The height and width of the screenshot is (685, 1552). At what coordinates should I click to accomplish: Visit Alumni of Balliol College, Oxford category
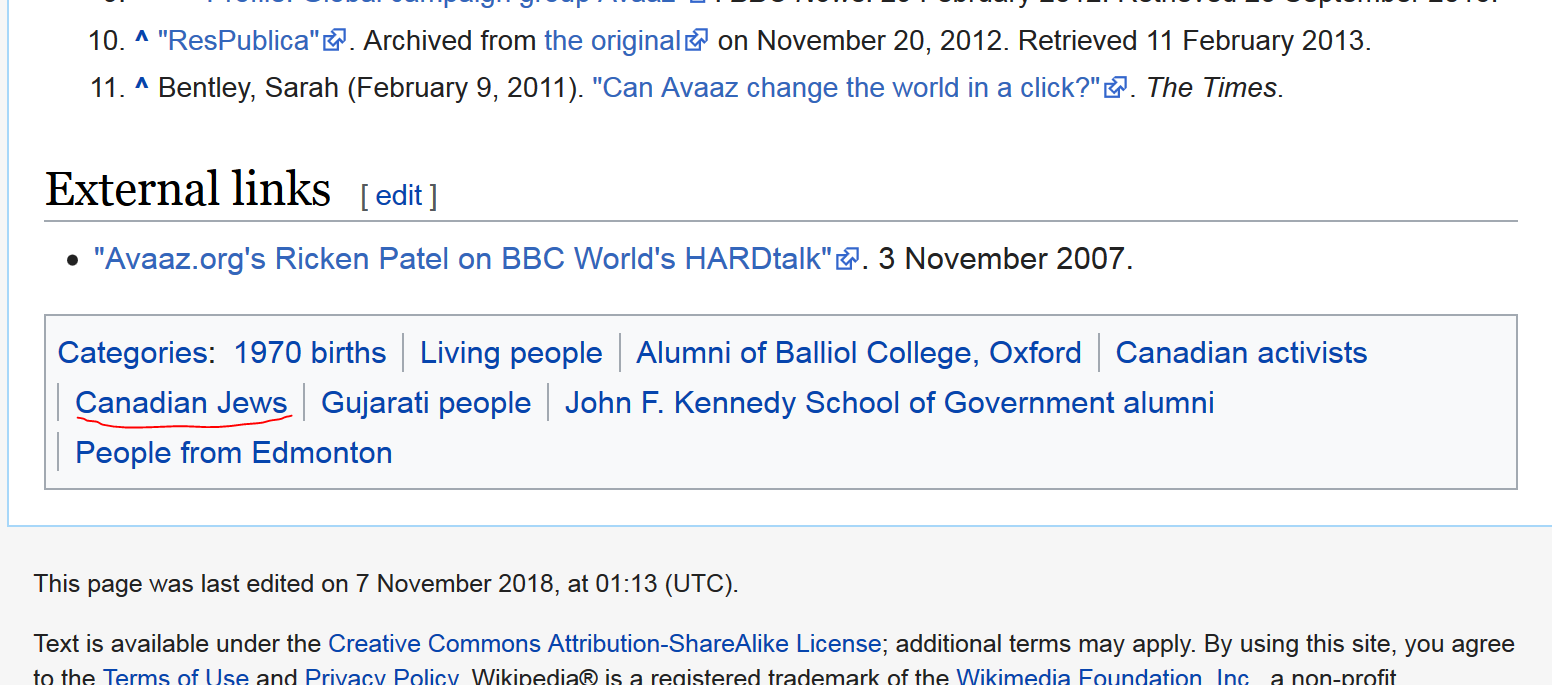[x=859, y=353]
